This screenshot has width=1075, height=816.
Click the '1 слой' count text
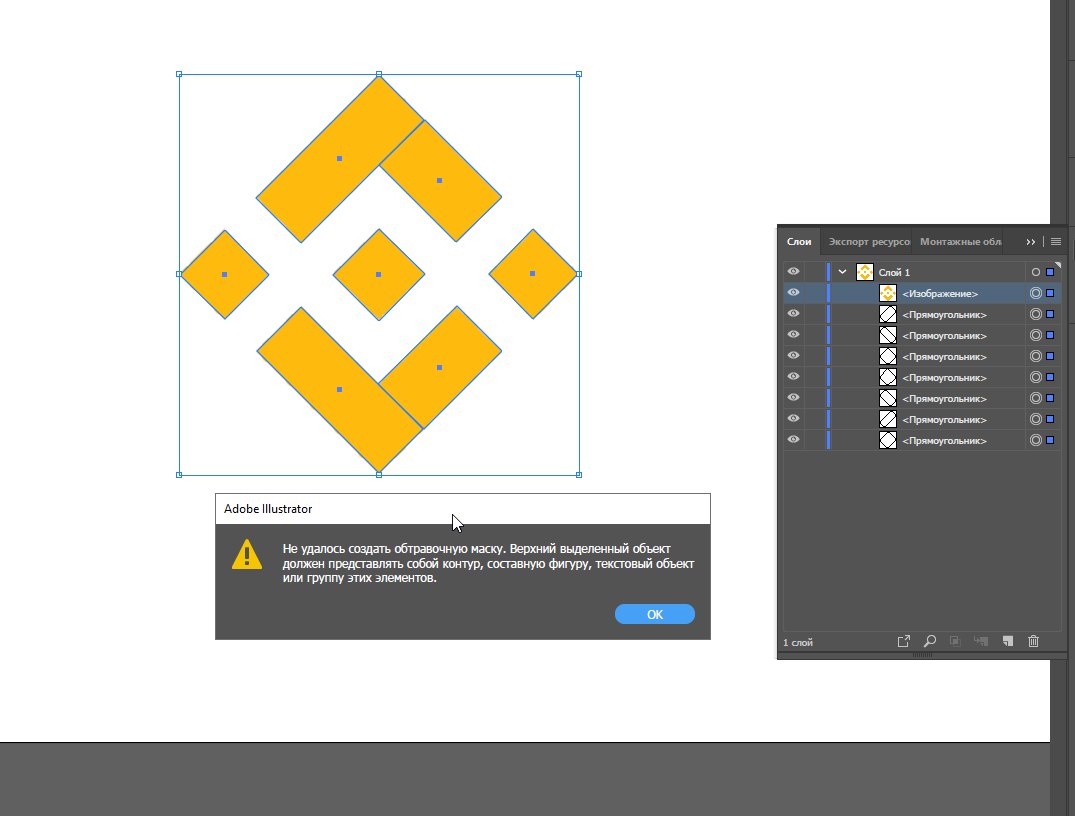click(x=798, y=643)
